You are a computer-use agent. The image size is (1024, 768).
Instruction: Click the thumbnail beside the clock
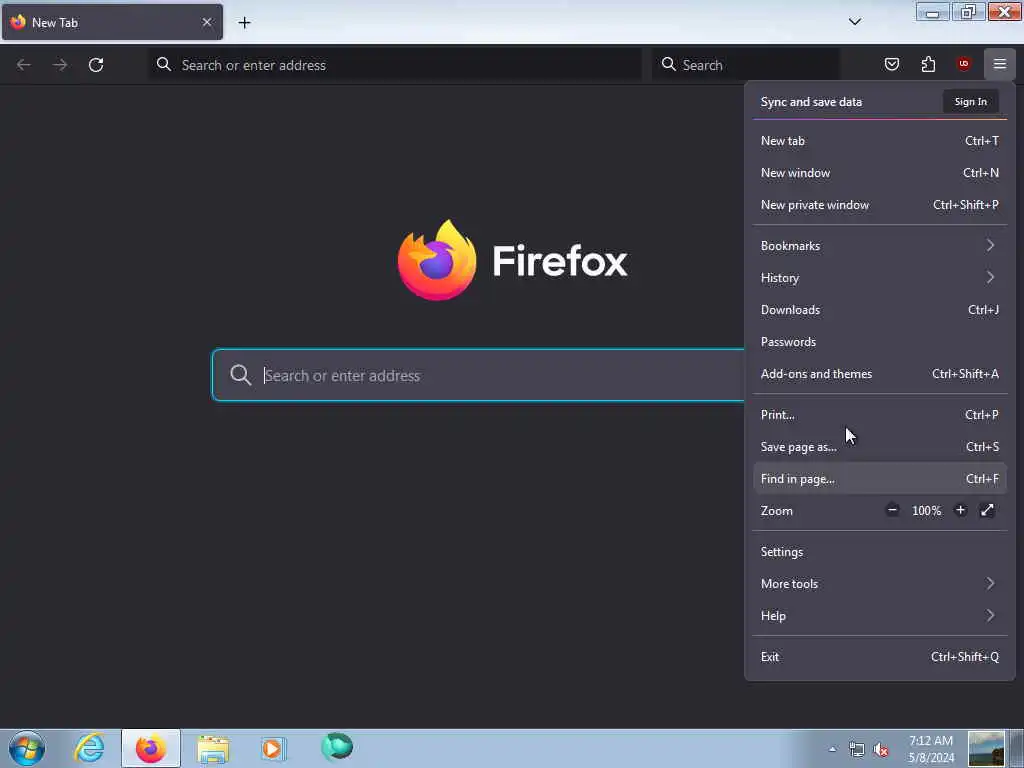(x=986, y=748)
